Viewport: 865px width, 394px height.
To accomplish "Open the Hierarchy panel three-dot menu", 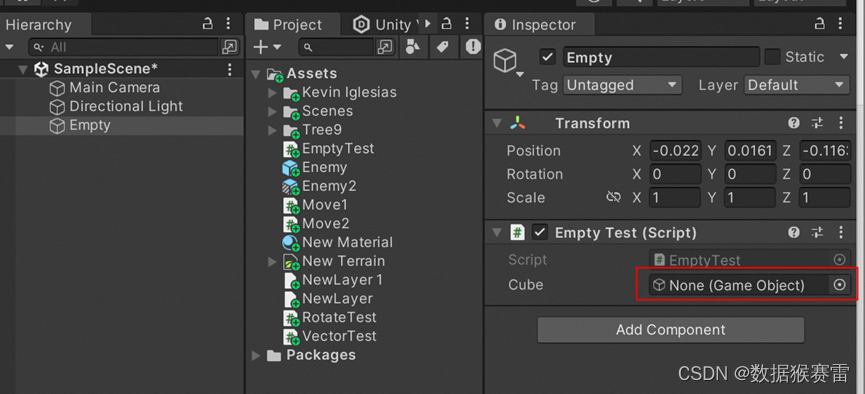I will click(x=228, y=24).
